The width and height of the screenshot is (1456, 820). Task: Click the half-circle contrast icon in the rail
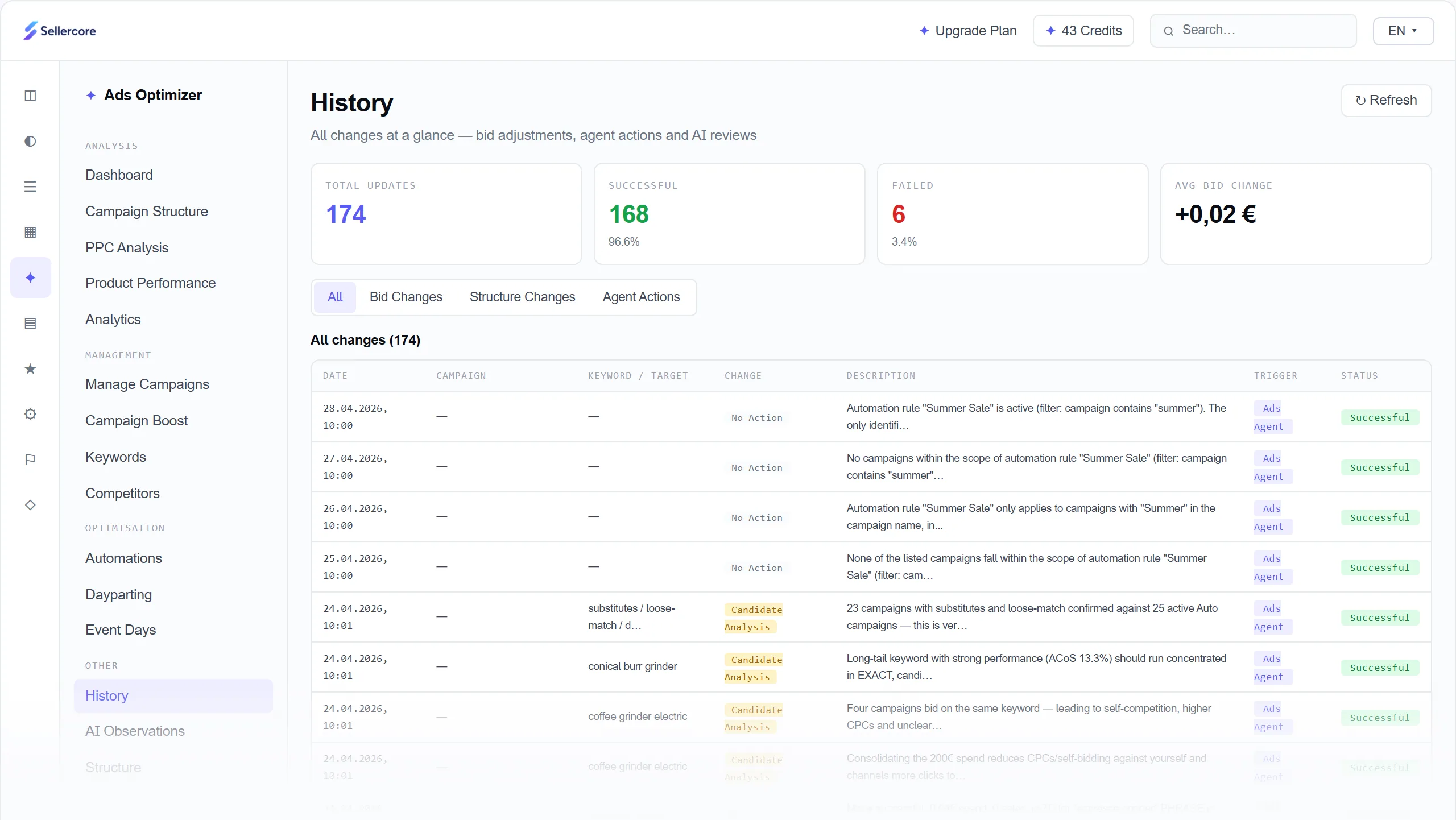30,141
